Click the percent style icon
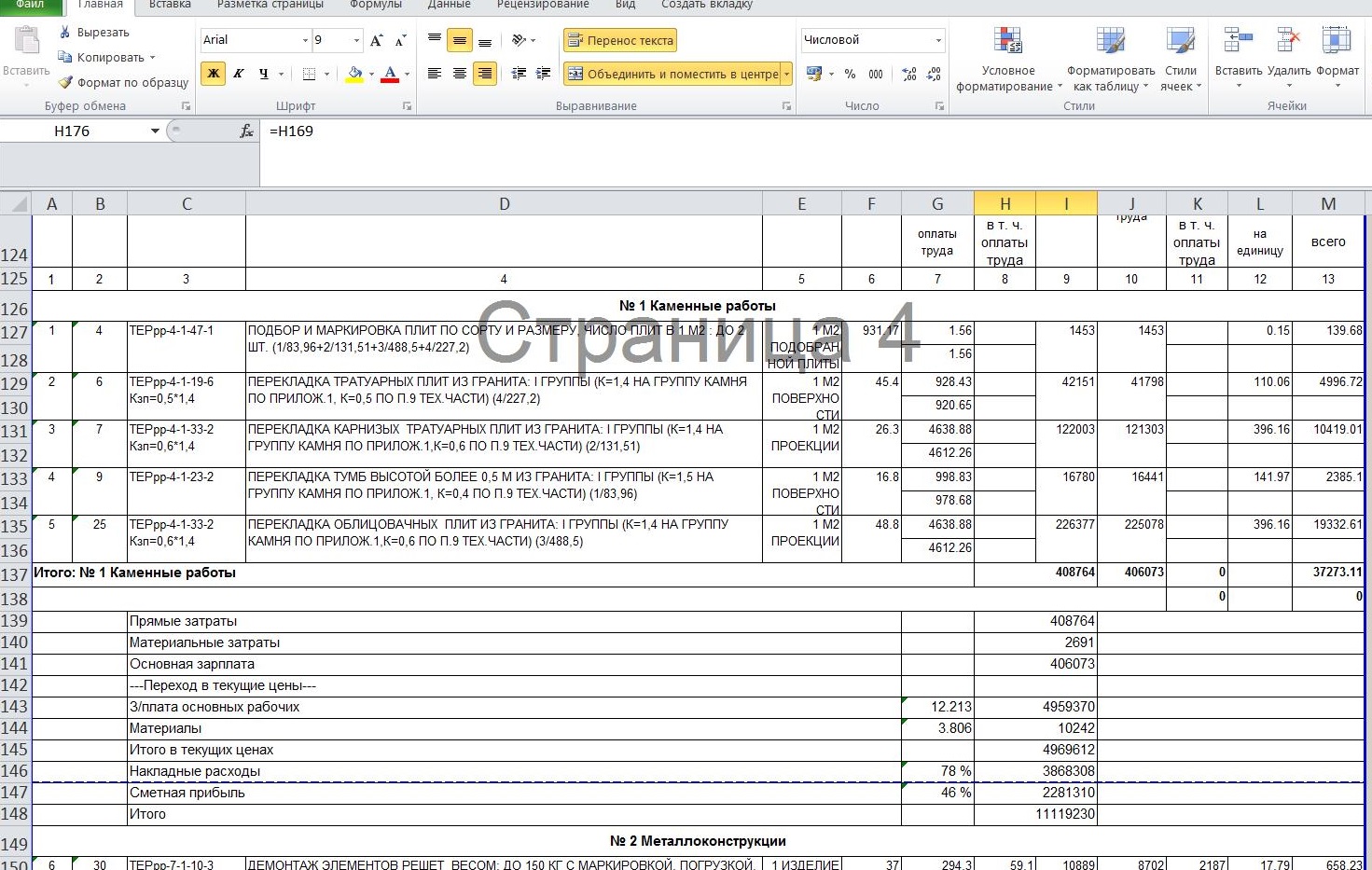Viewport: 1372px width, 870px height. [x=850, y=74]
